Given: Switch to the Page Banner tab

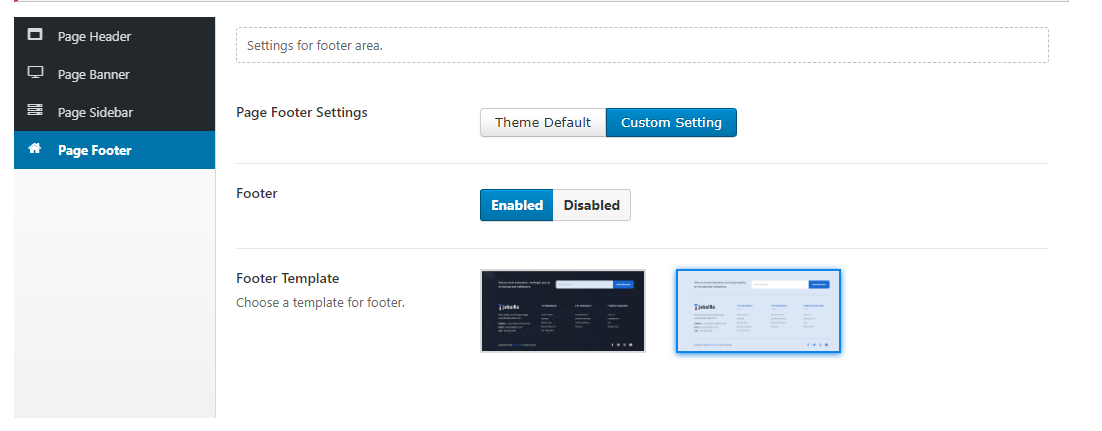Looking at the screenshot, I should point(93,74).
